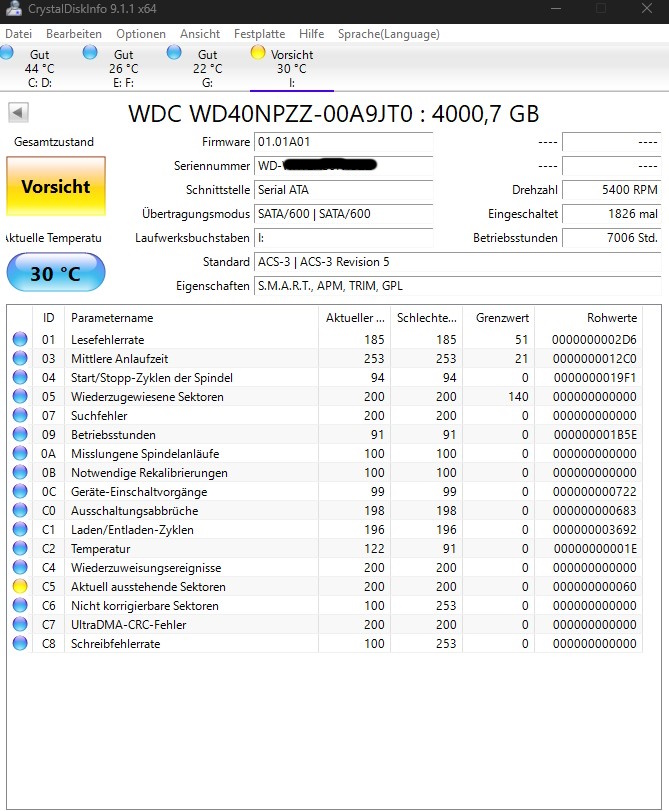Image resolution: width=669 pixels, height=811 pixels.
Task: Click the Firmware field 01.01A01
Action: click(x=344, y=142)
